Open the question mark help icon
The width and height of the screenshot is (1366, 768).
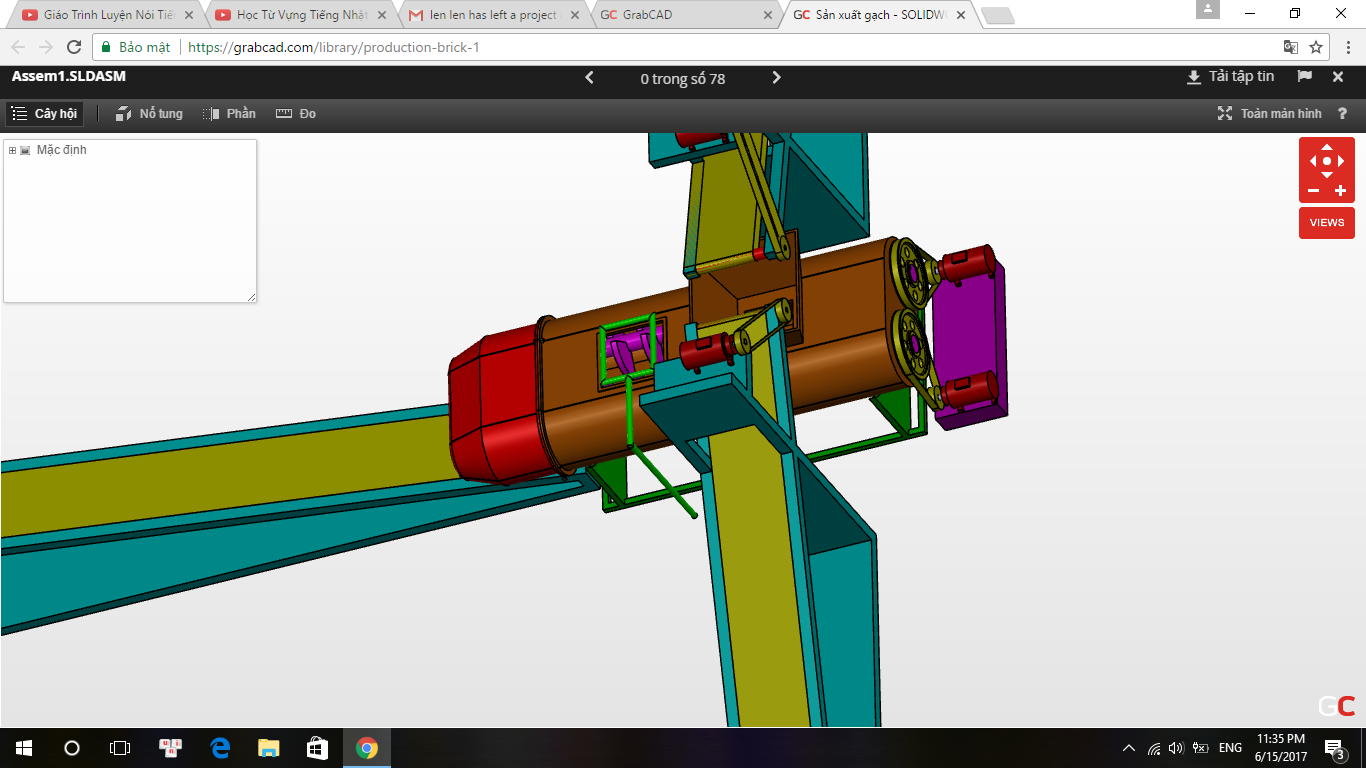tap(1342, 114)
